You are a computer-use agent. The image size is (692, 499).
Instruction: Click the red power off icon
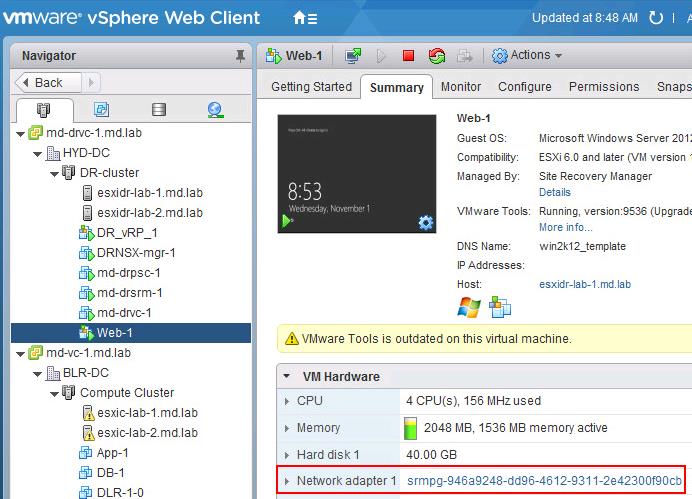tap(408, 56)
